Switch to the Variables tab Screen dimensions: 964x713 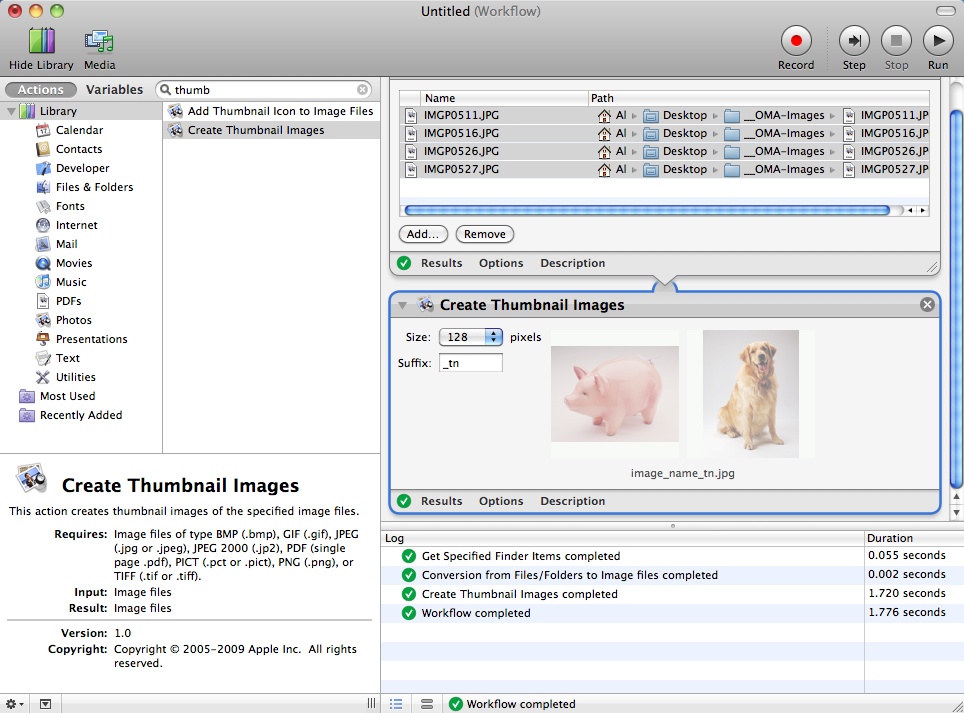(x=114, y=89)
